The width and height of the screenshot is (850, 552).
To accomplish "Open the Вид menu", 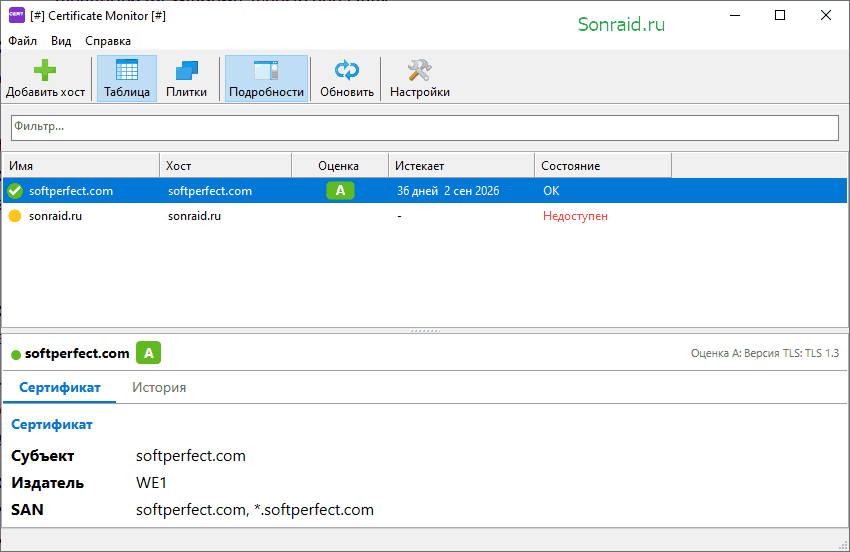I will [x=61, y=41].
